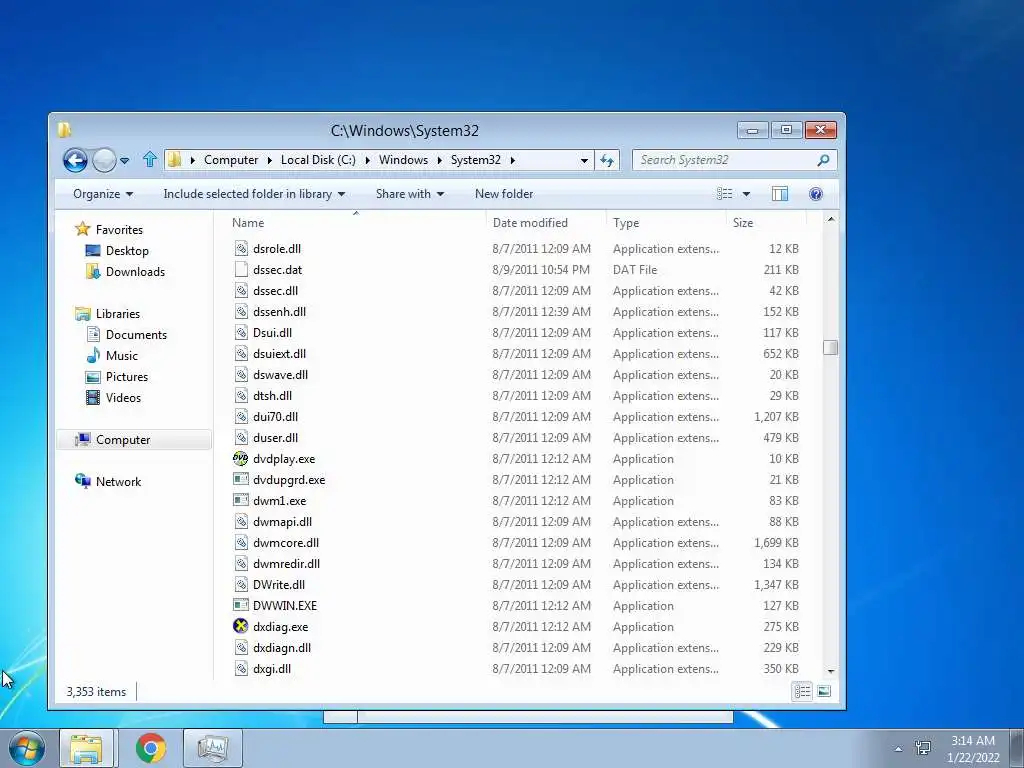1024x768 pixels.
Task: Click the Up one level arrow icon
Action: (150, 159)
